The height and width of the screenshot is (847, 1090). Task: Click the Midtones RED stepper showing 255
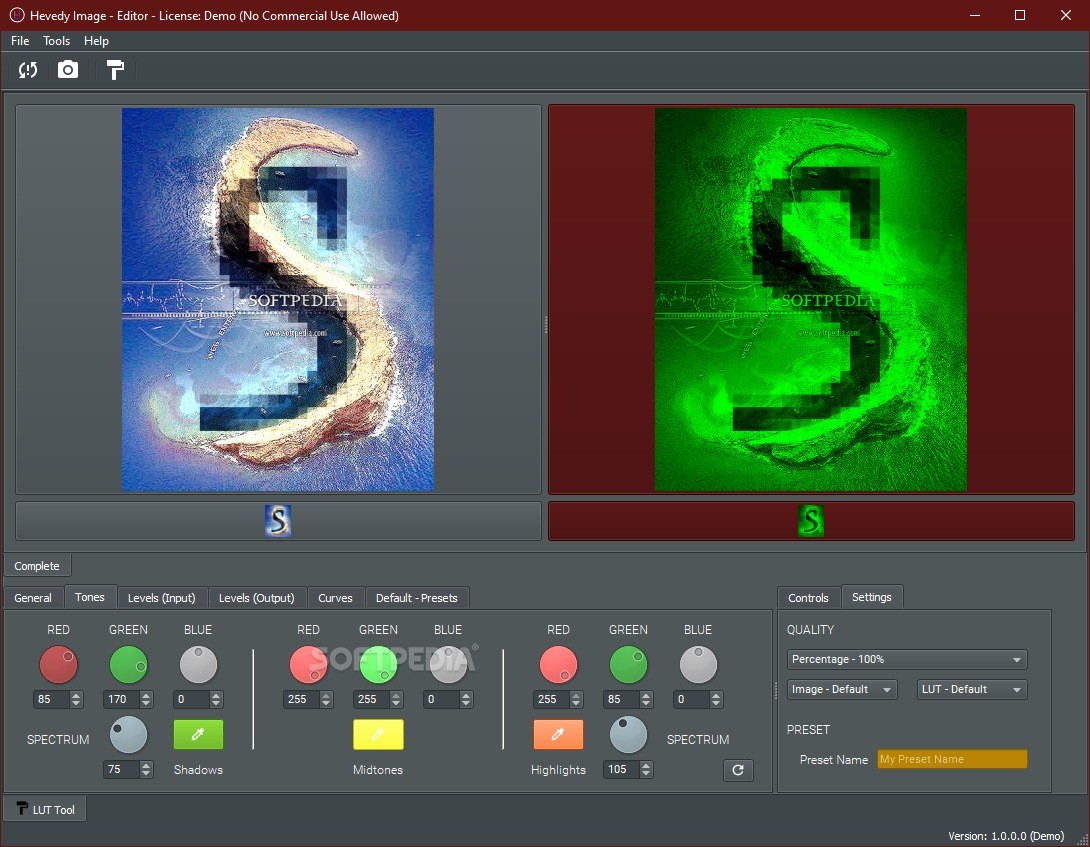309,700
